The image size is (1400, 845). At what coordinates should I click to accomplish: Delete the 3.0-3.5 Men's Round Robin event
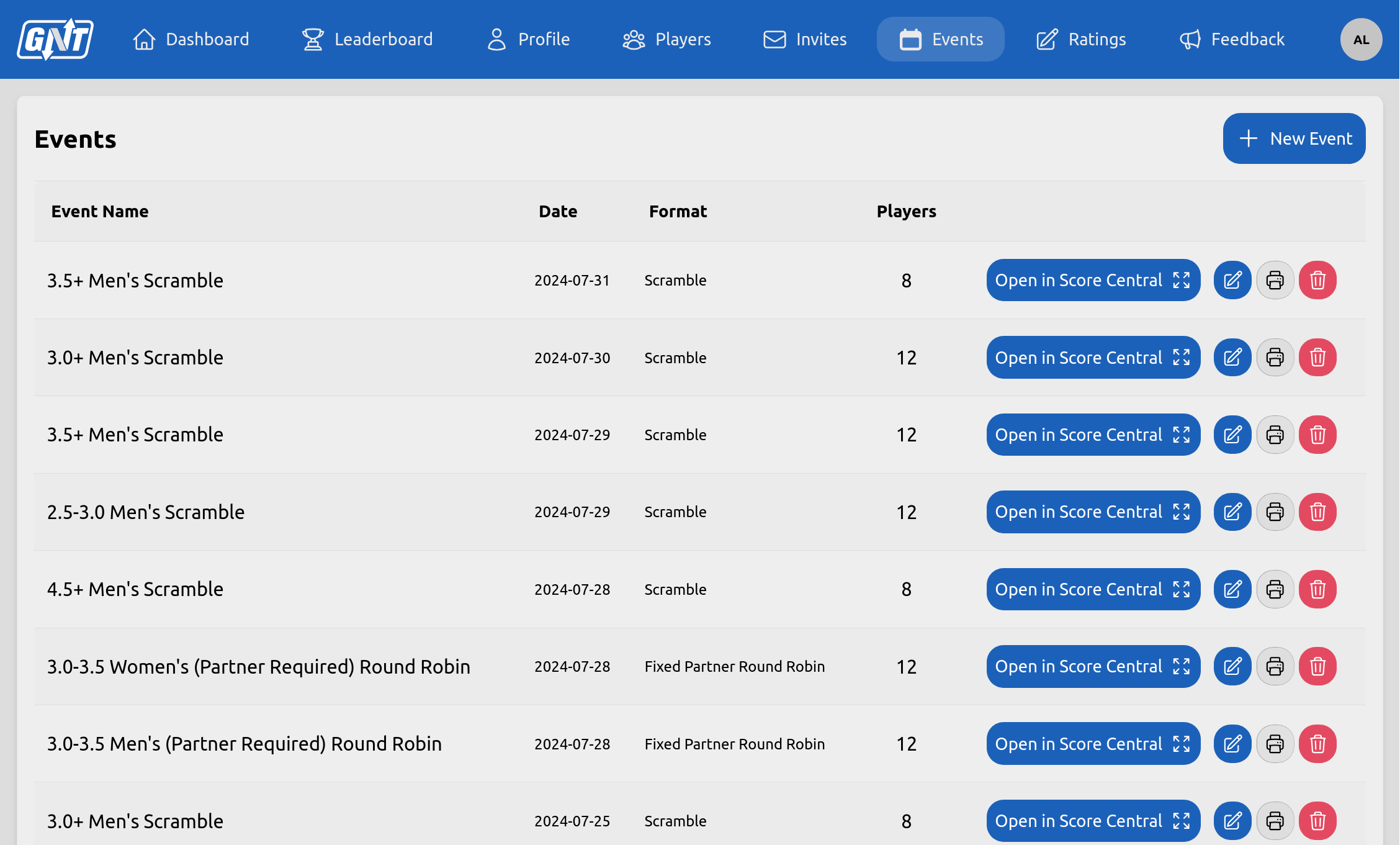pos(1317,744)
